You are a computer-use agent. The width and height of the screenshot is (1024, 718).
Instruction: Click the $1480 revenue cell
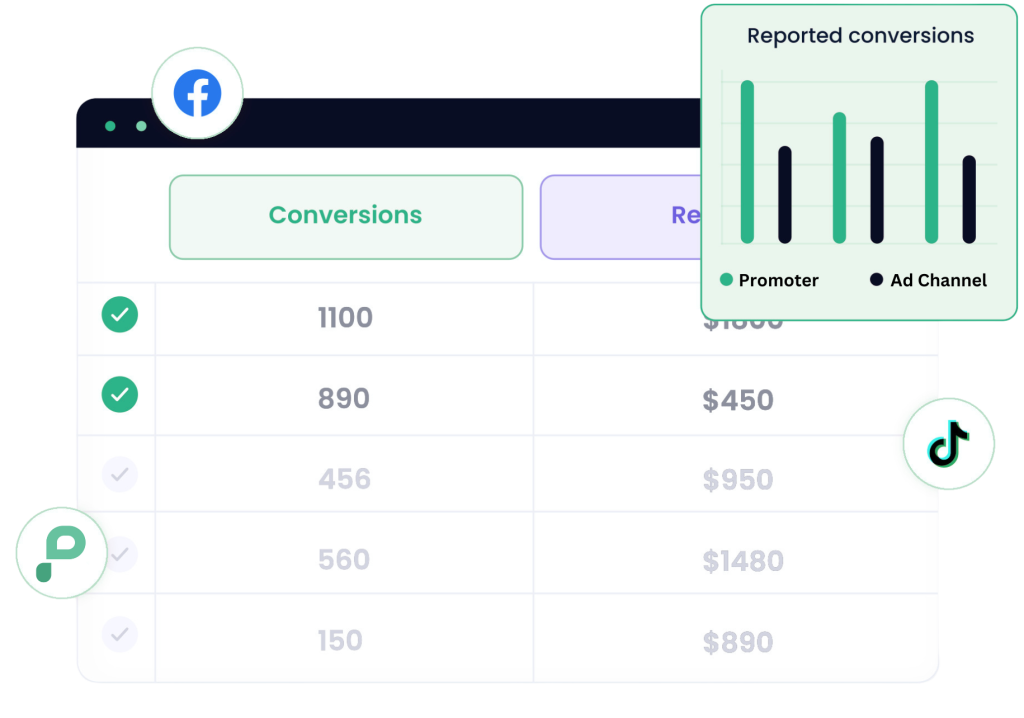(x=742, y=561)
